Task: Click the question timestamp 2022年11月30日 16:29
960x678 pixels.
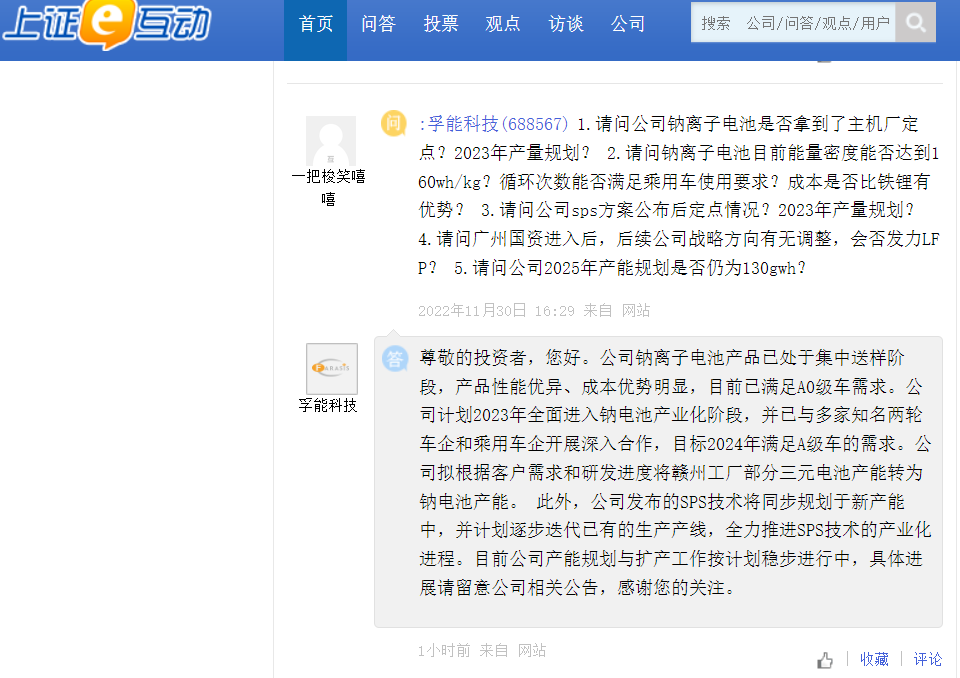Action: tap(496, 310)
